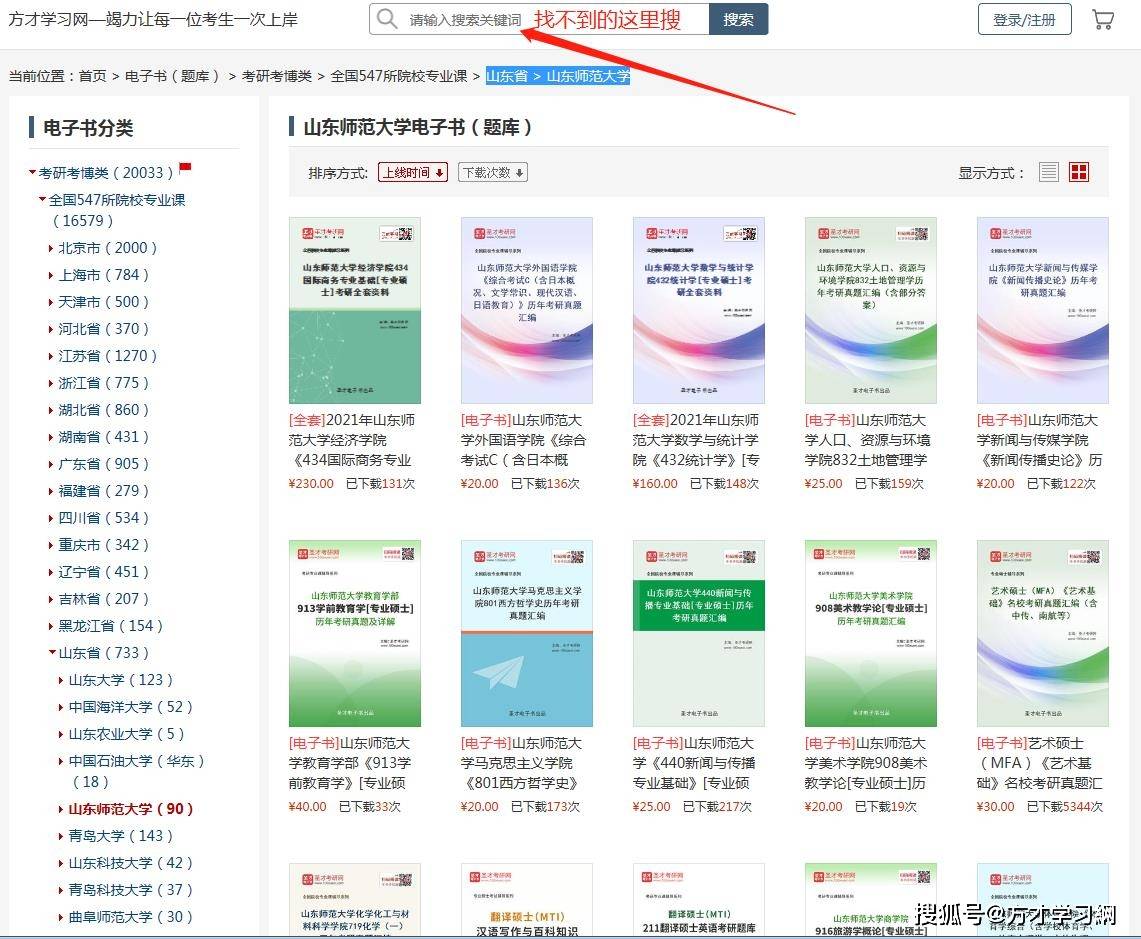Open 432统计学 book cover thumbnail
The height and width of the screenshot is (939, 1141).
click(699, 310)
